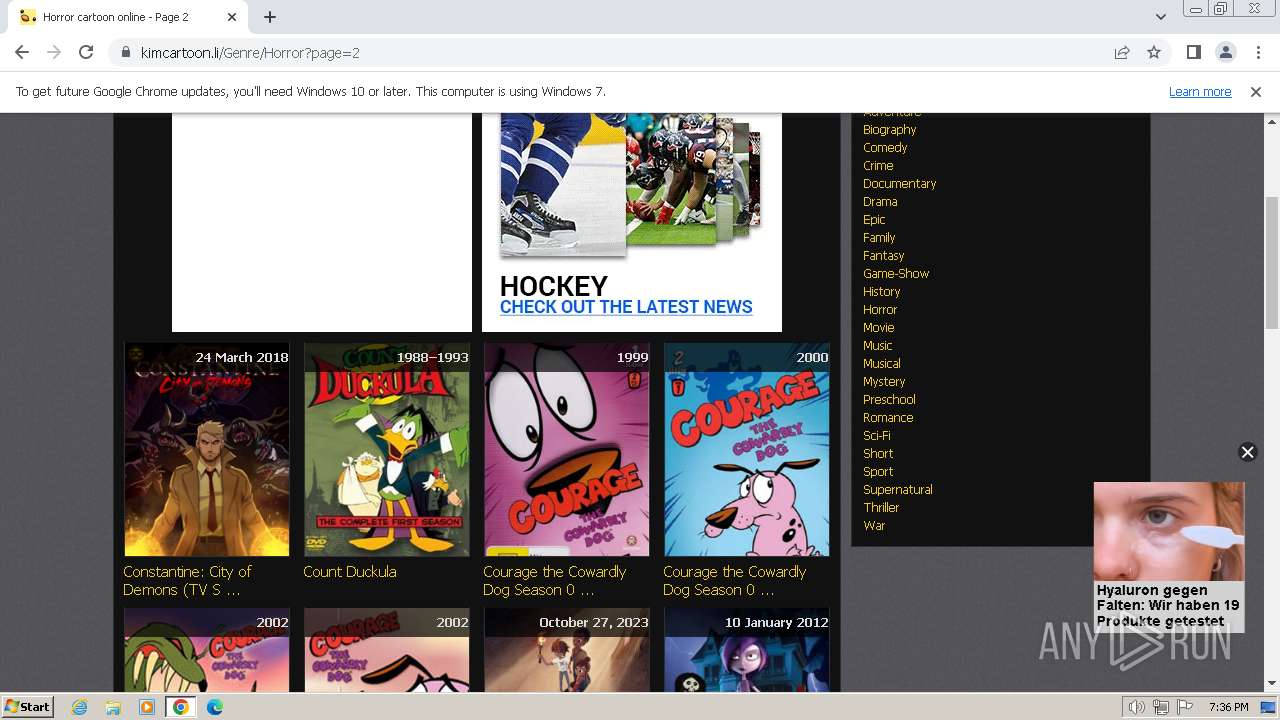Open the Game-Show genre
The image size is (1280, 720).
pos(896,273)
